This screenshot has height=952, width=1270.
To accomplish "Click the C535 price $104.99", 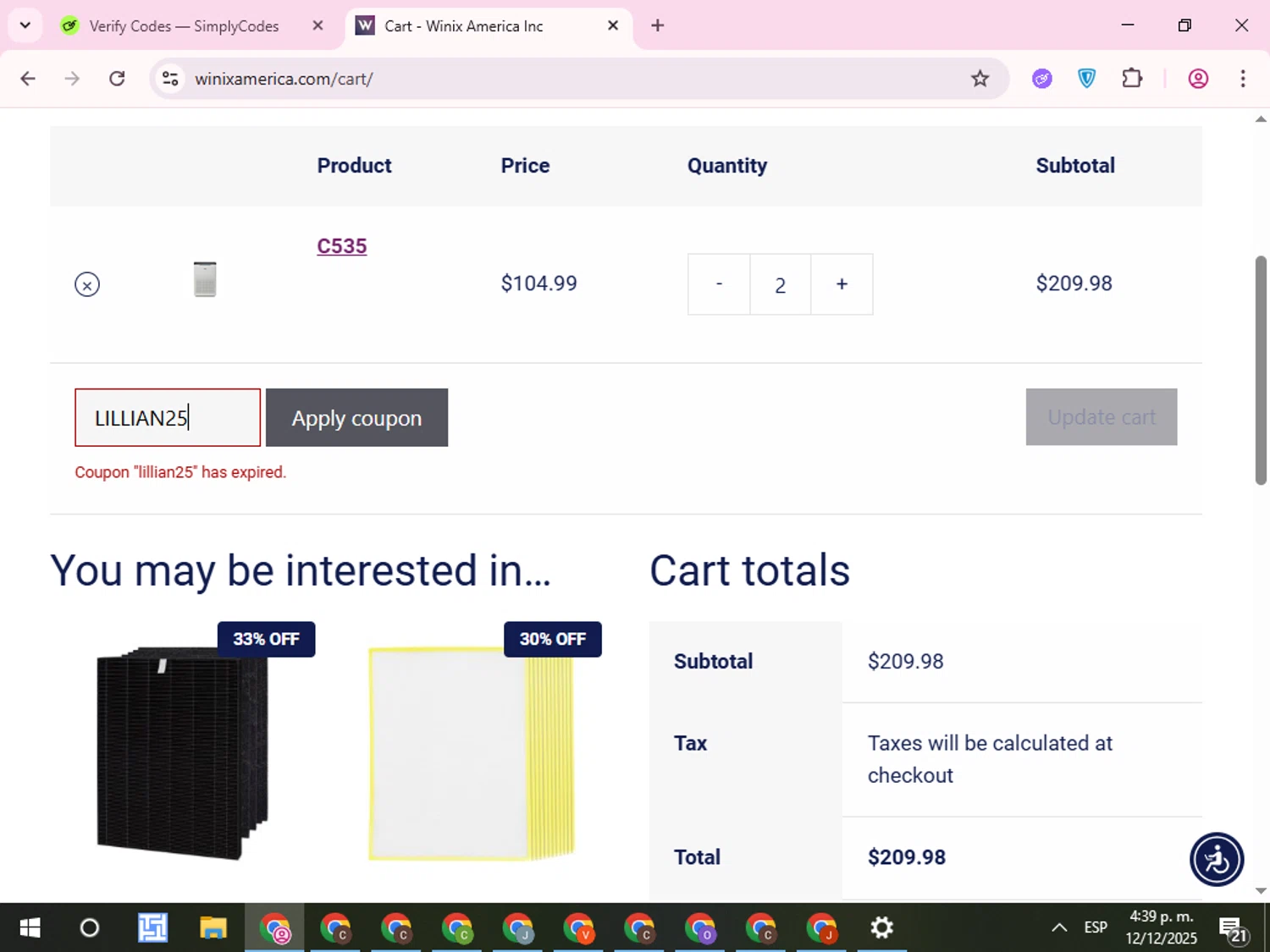I will 538,283.
